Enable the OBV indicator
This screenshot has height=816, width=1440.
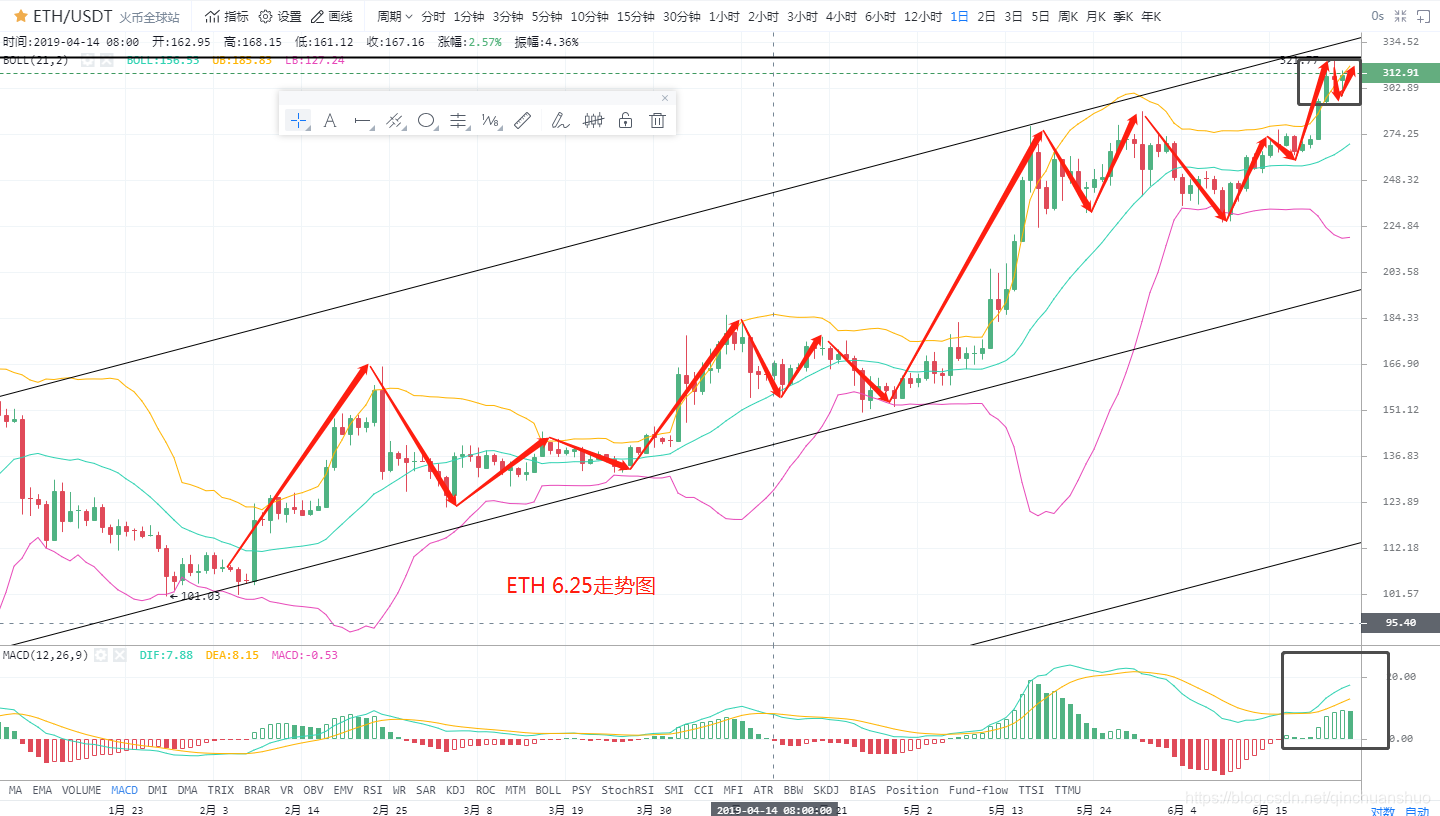point(313,790)
